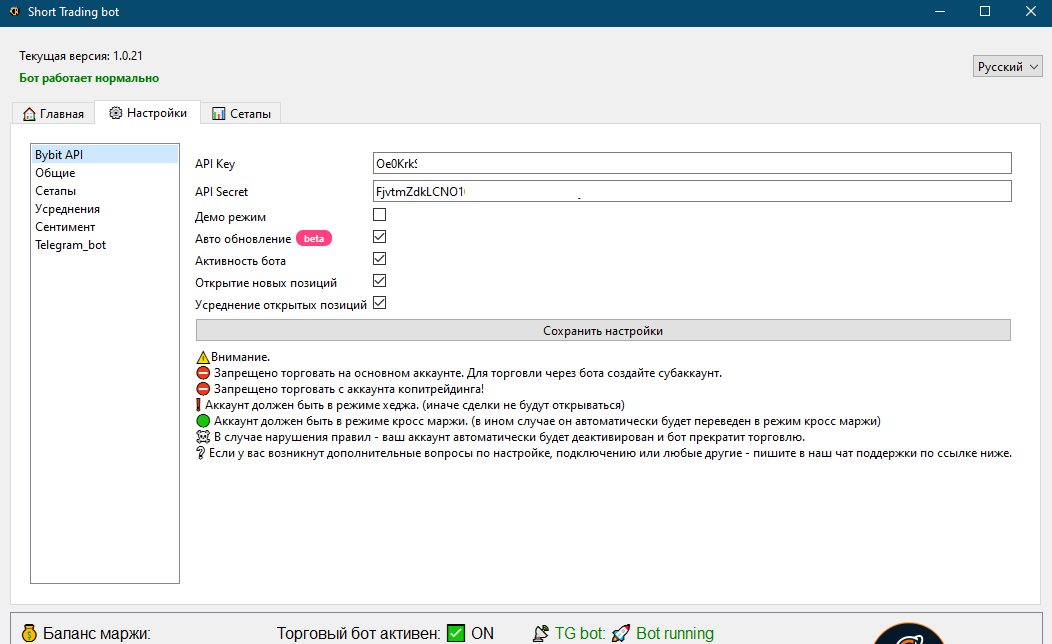The image size is (1052, 644).
Task: Open the Настройки tab
Action: [x=148, y=113]
